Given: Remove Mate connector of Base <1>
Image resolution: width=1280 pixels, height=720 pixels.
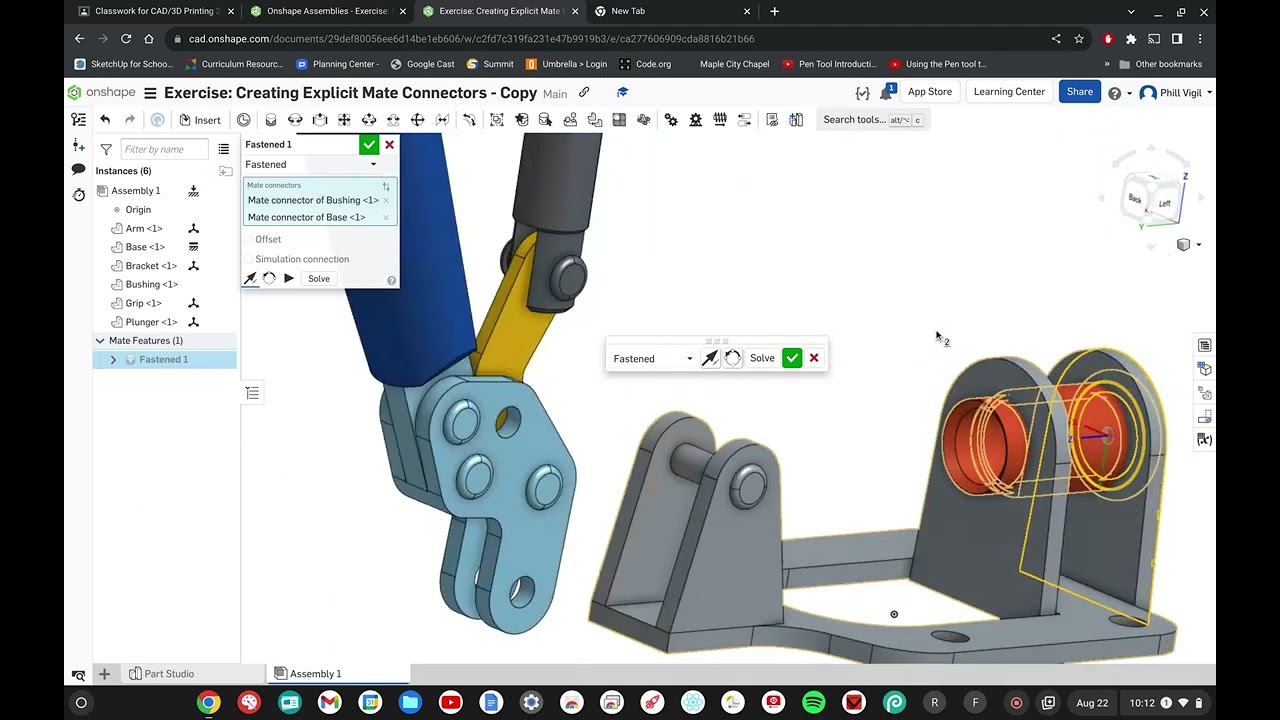Looking at the screenshot, I should click(x=386, y=217).
